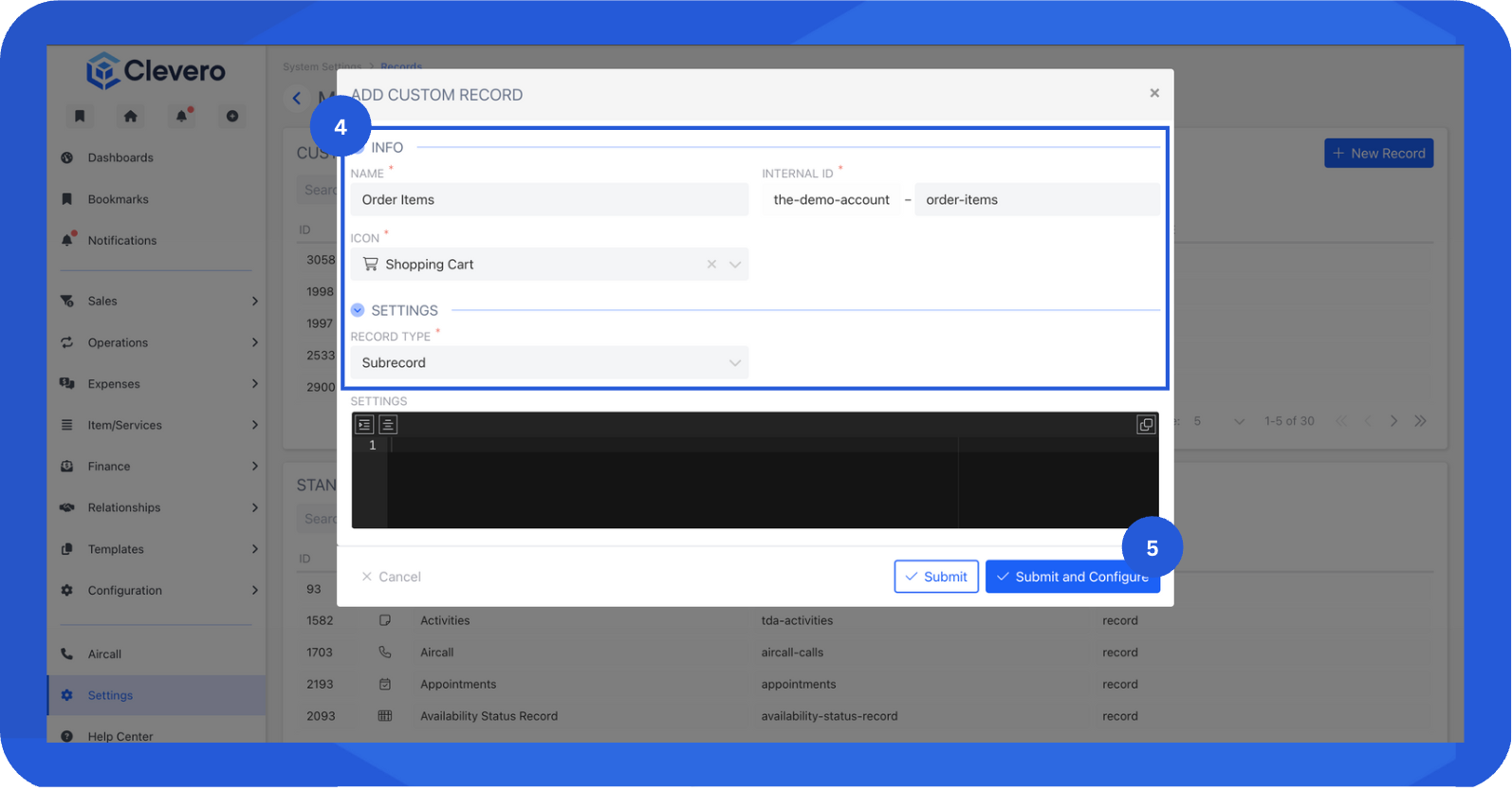Click the Activities record row name

pyautogui.click(x=445, y=620)
